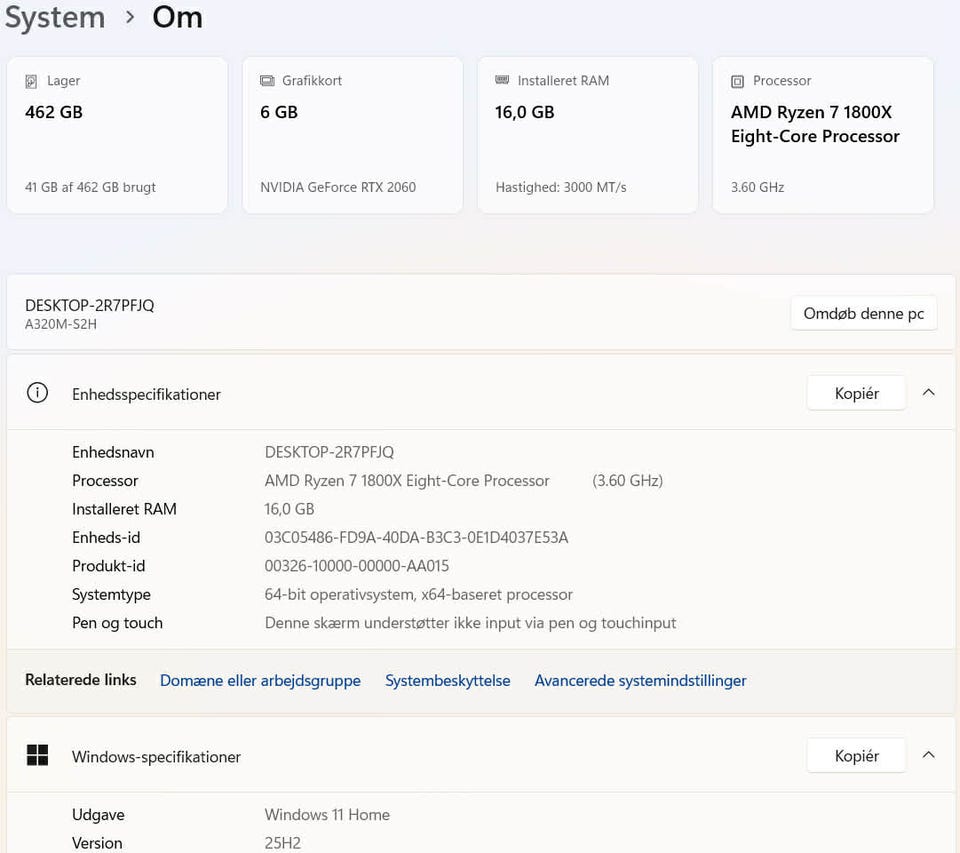Select 'NVIDIA GeForce RTX 2060' text
960x853 pixels.
[x=338, y=187]
